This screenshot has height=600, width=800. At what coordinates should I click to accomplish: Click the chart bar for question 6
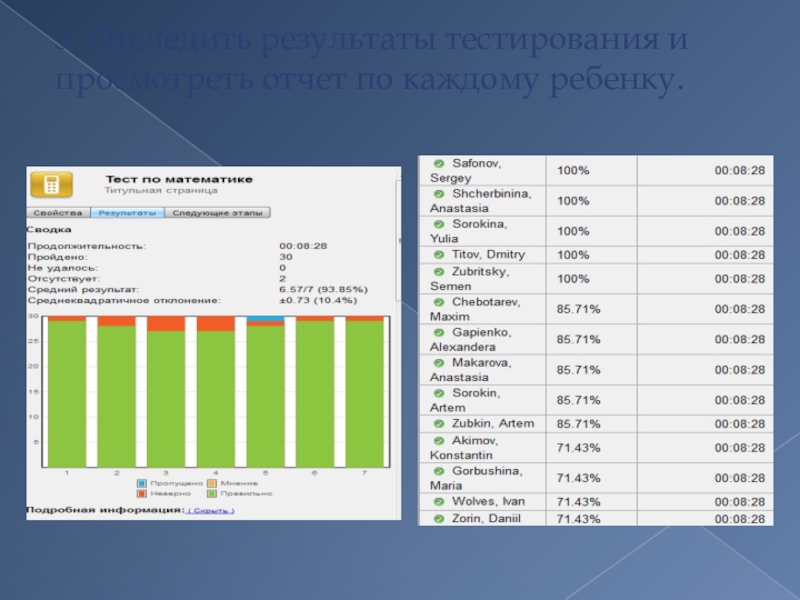[x=315, y=391]
